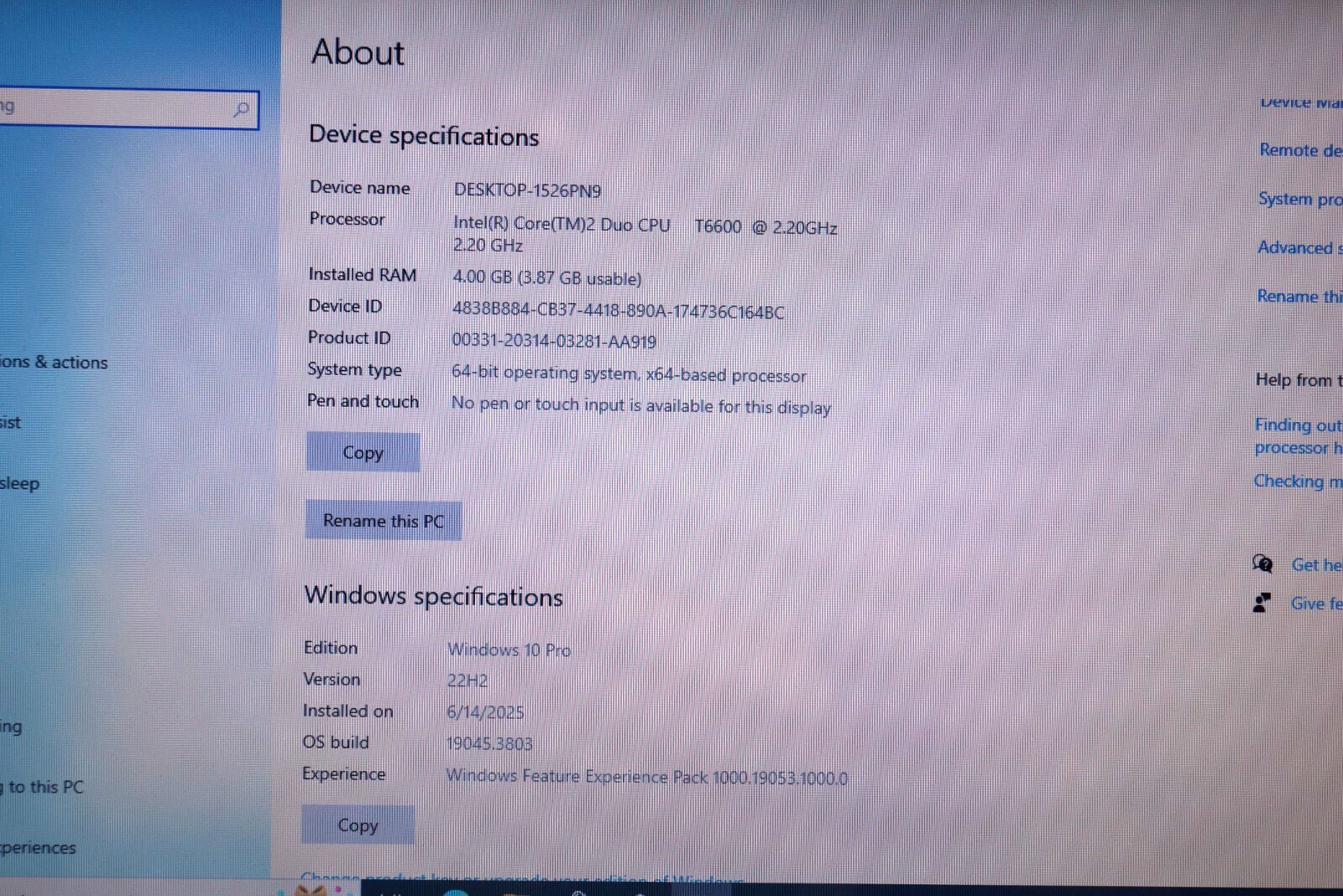Click the Help from the web heading
The width and height of the screenshot is (1343, 896).
pos(1299,380)
